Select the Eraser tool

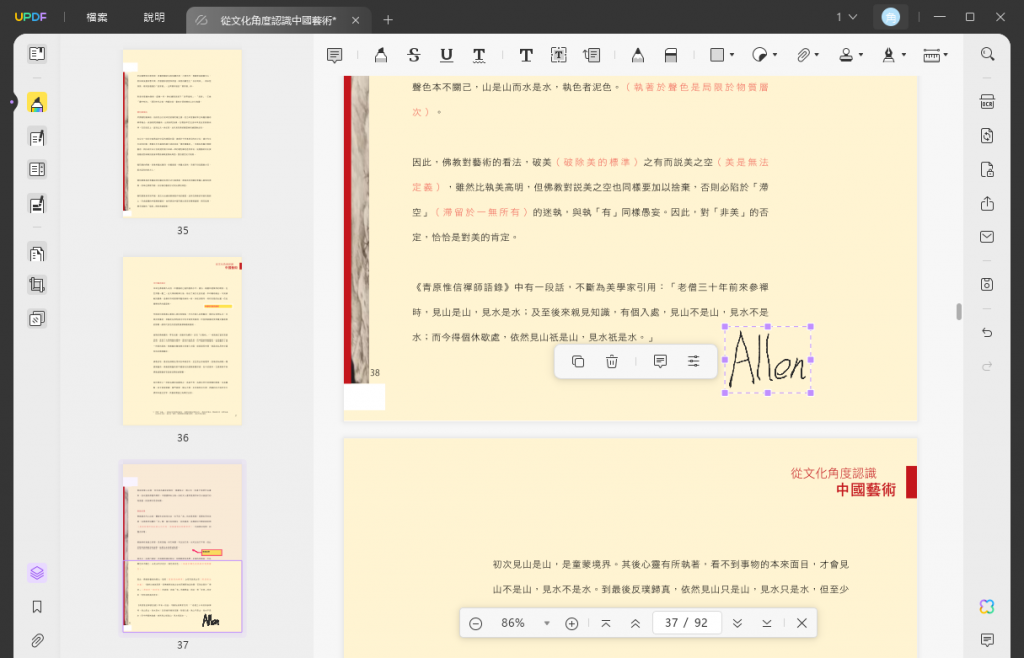point(671,55)
